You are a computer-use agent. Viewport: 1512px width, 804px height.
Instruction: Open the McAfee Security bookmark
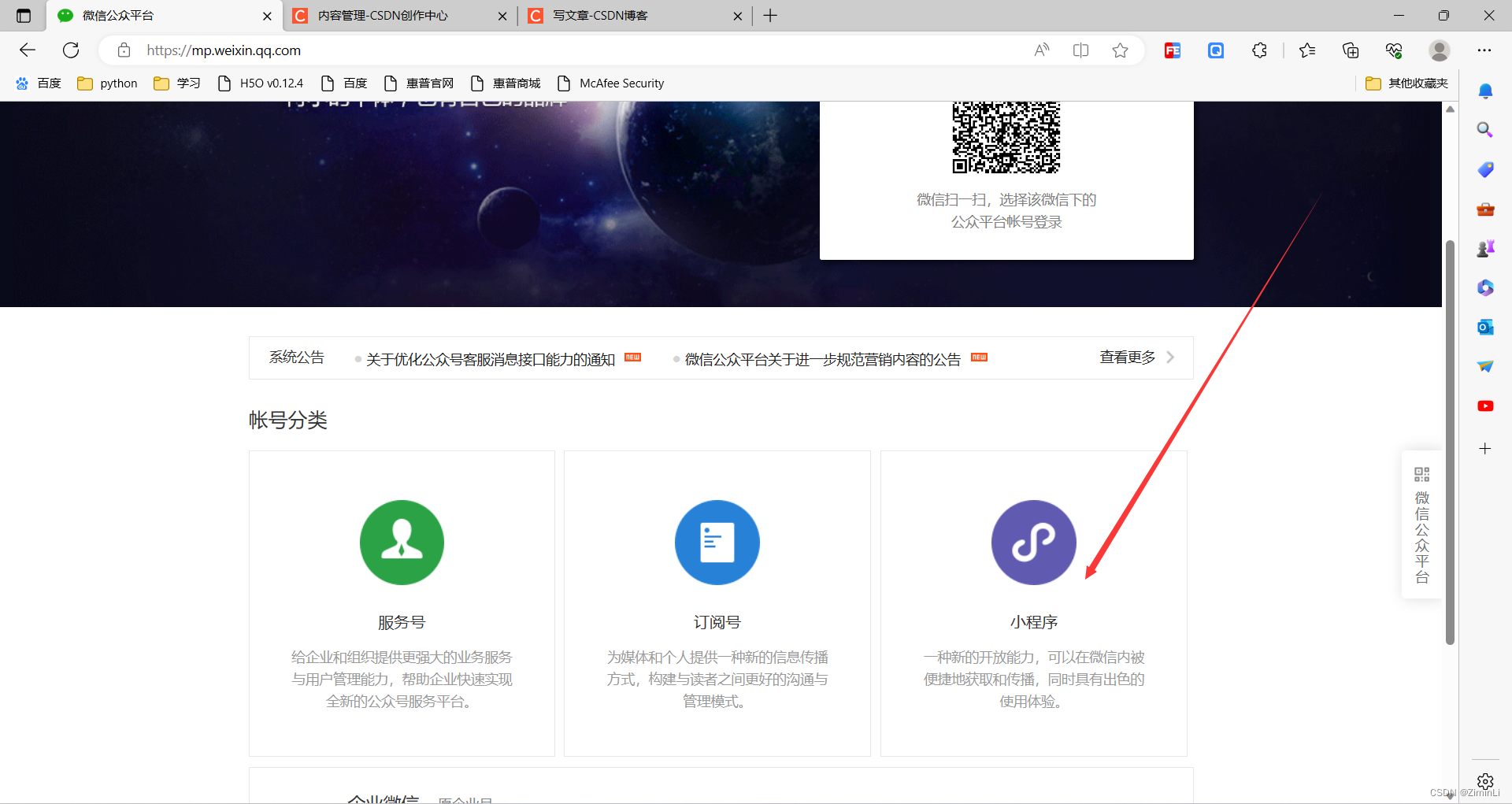pyautogui.click(x=611, y=83)
